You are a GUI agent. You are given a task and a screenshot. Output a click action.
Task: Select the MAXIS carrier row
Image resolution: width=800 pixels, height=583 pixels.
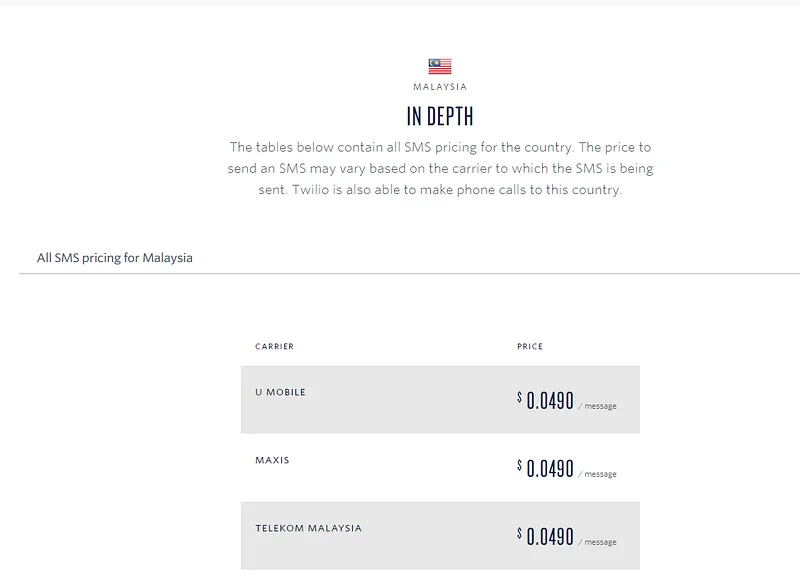(440, 467)
